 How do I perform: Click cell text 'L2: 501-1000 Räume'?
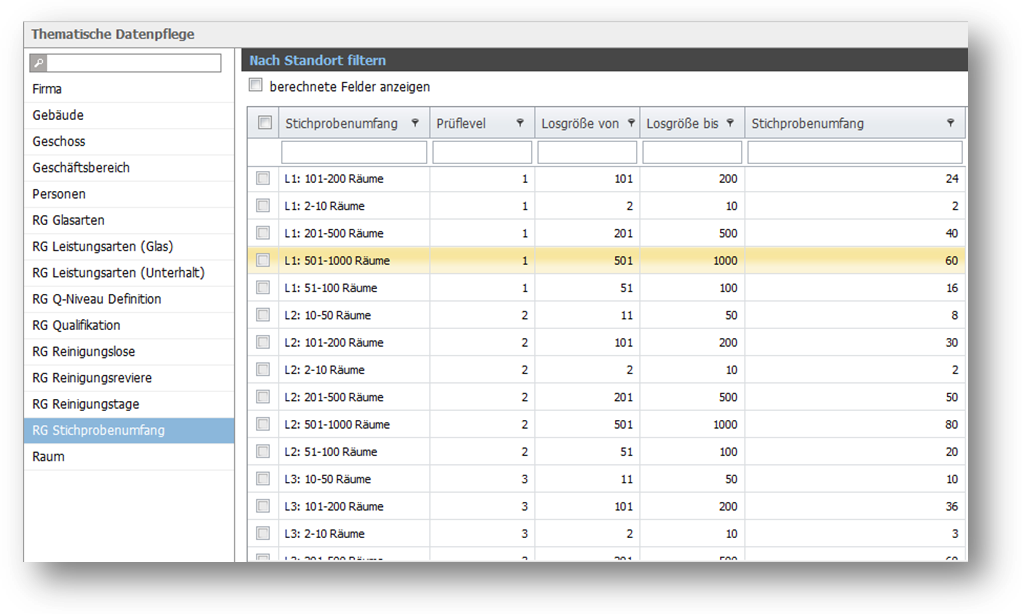[x=337, y=425]
